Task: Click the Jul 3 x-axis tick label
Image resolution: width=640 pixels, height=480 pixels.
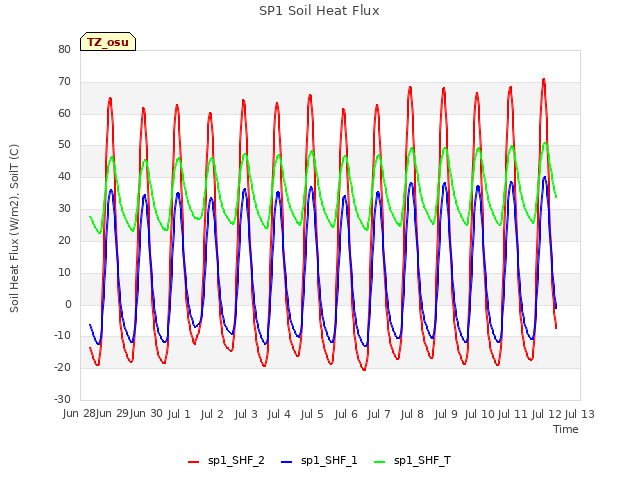Action: point(246,414)
